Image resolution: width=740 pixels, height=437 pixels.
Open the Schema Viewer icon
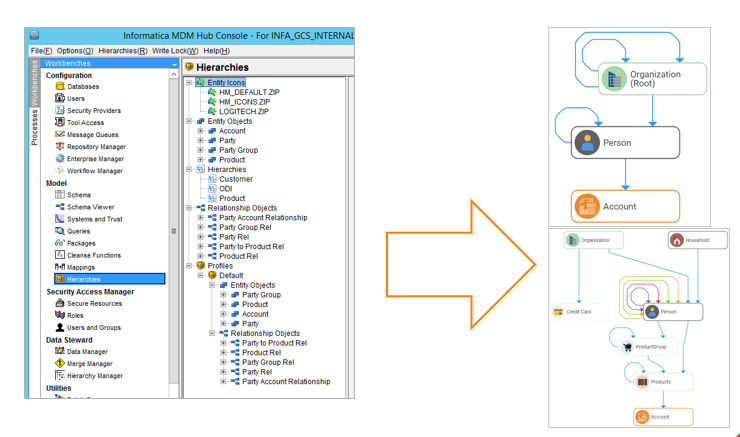(60, 207)
